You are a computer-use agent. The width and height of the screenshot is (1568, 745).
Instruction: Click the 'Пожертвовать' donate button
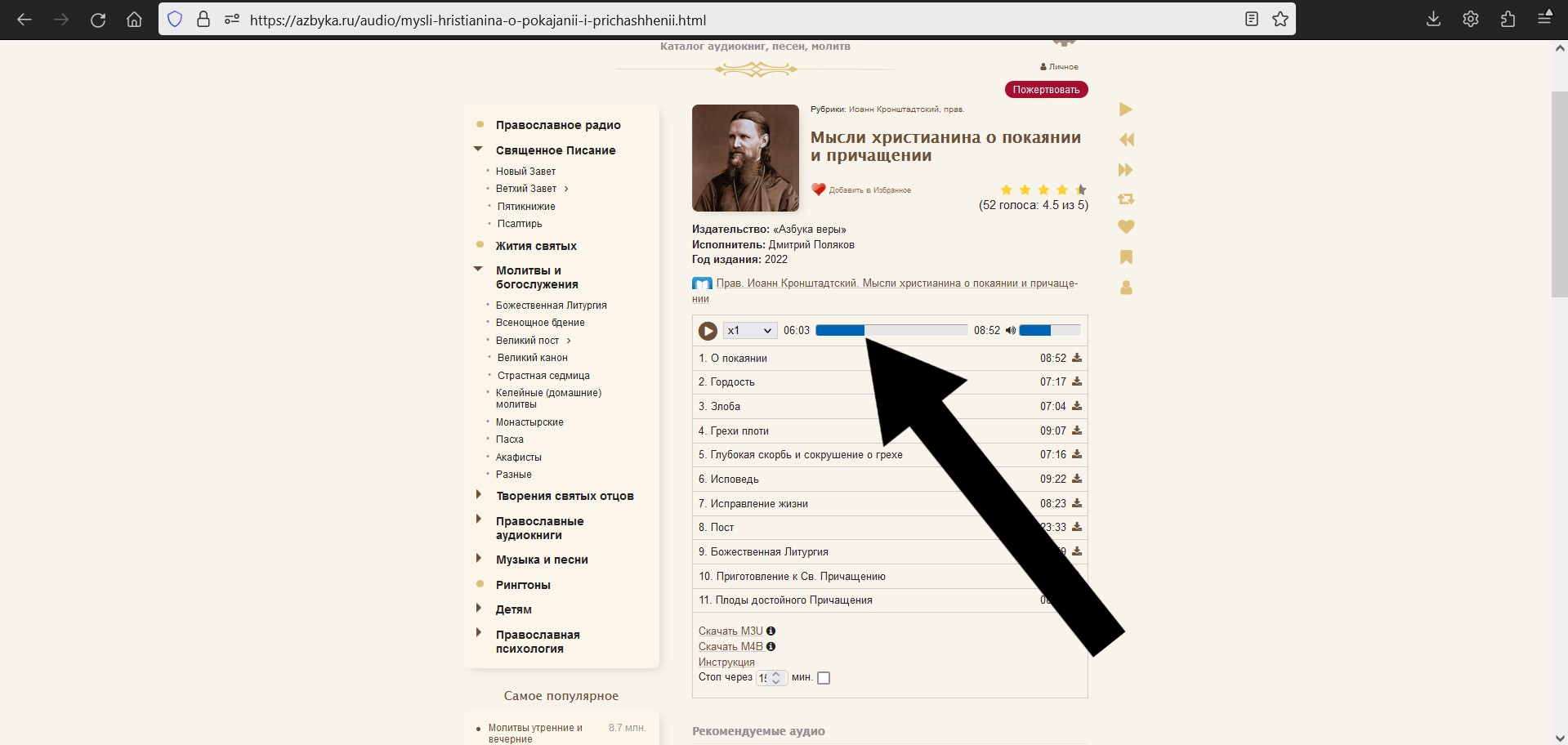[x=1046, y=90]
